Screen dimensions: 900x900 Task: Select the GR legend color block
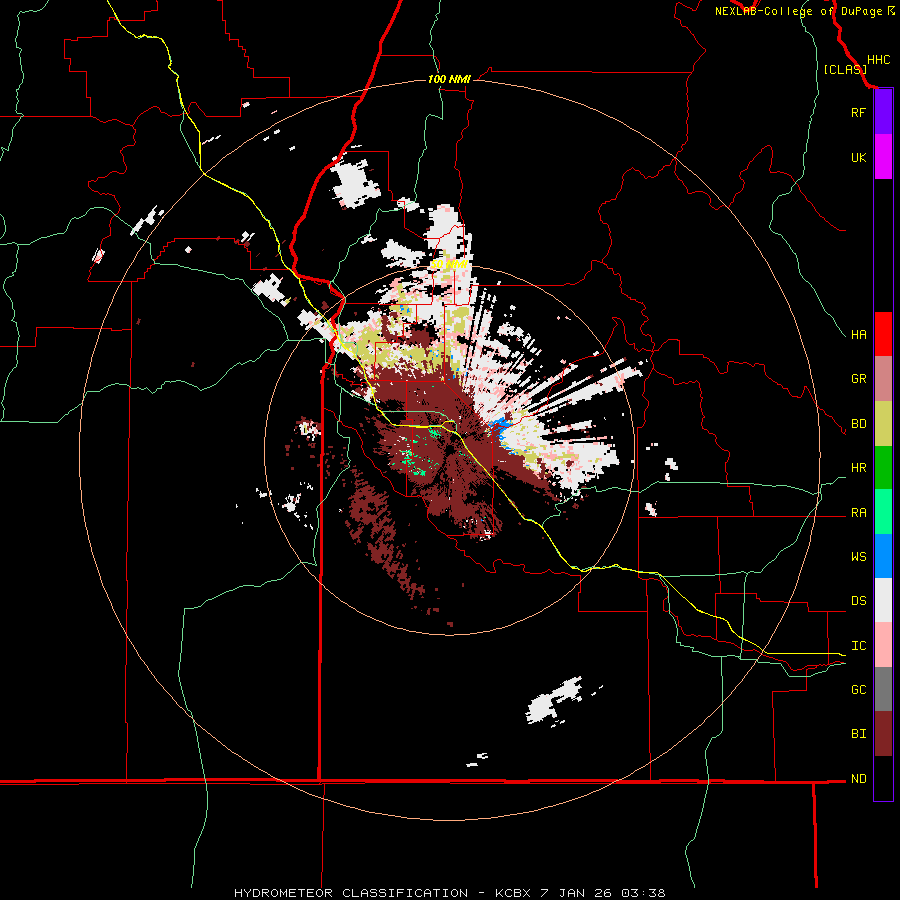(883, 379)
